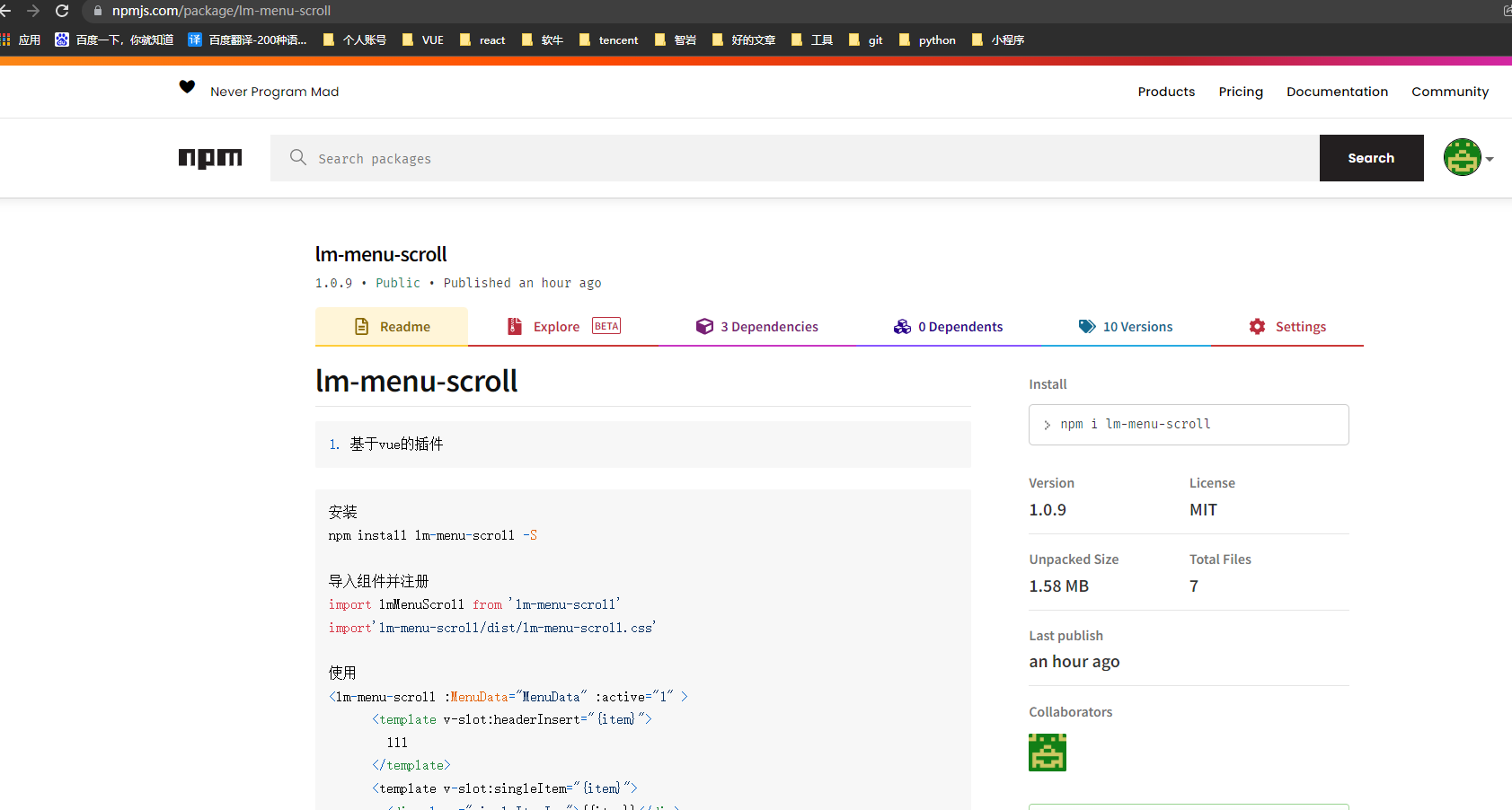Click the Last publish 'an hour ago' value
The image size is (1512, 810).
pyautogui.click(x=1074, y=662)
